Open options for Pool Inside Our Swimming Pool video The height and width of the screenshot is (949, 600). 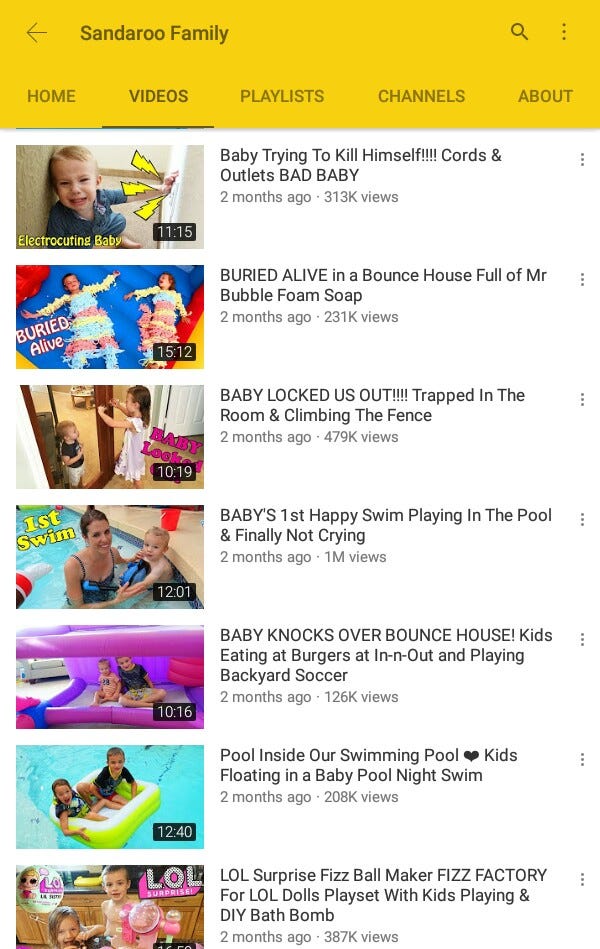tap(582, 759)
